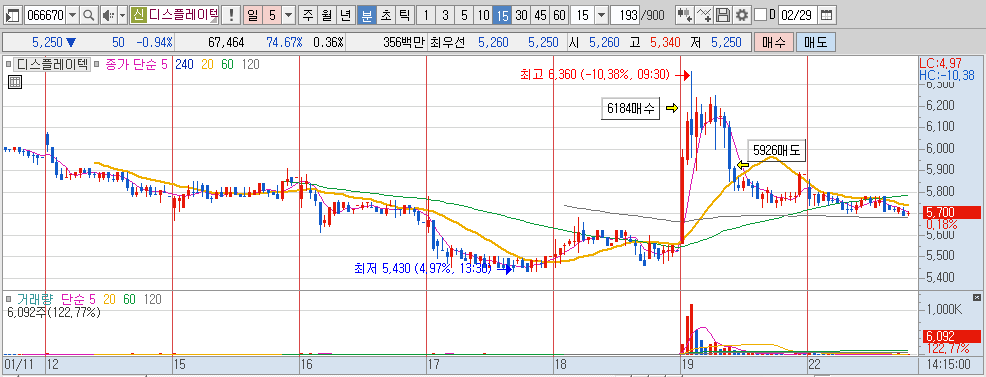Select 년 yearly chart period
986x377 pixels.
coord(345,15)
